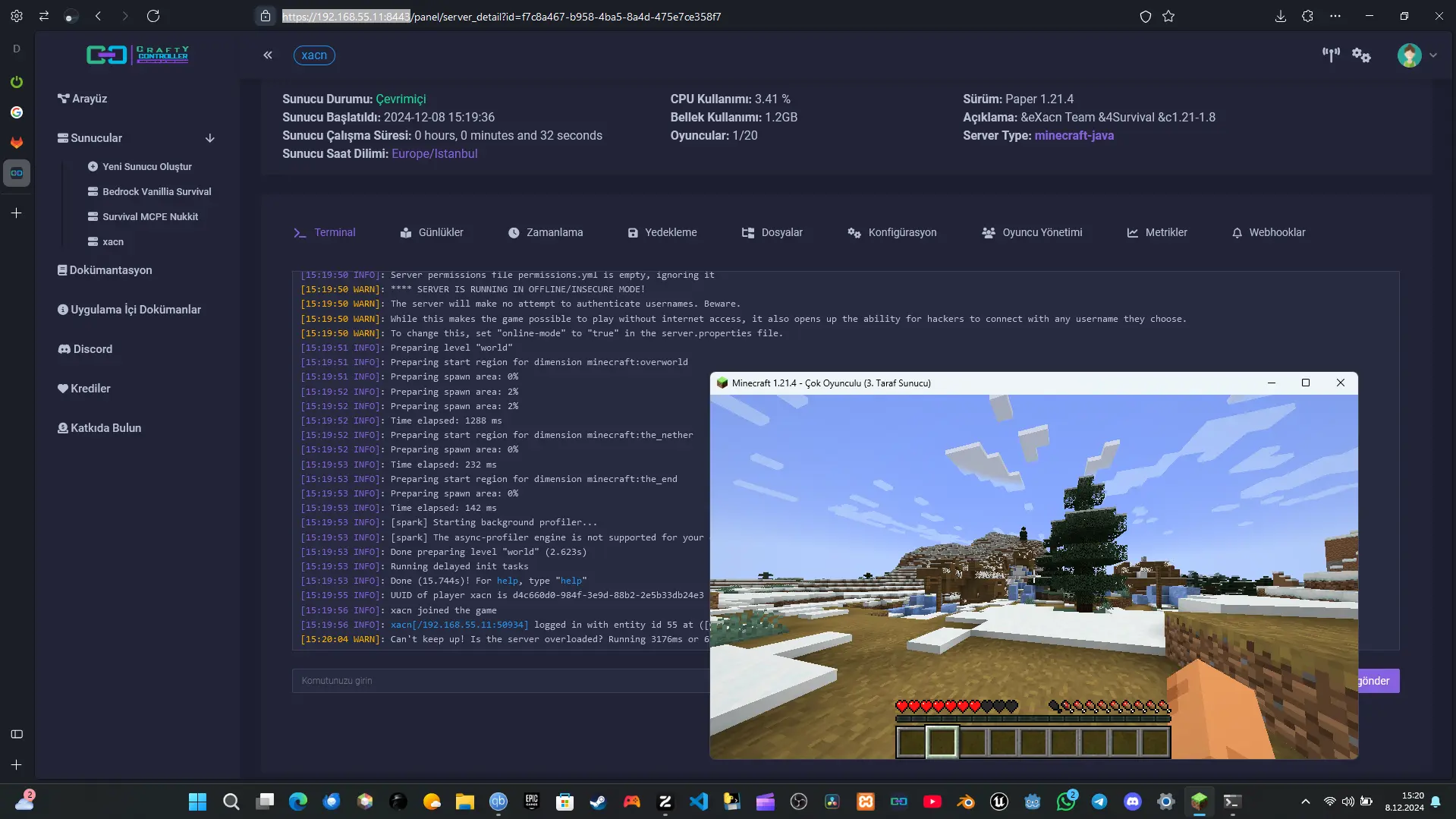Open taskbar clock and date
The width and height of the screenshot is (1456, 819).
coord(1404,802)
